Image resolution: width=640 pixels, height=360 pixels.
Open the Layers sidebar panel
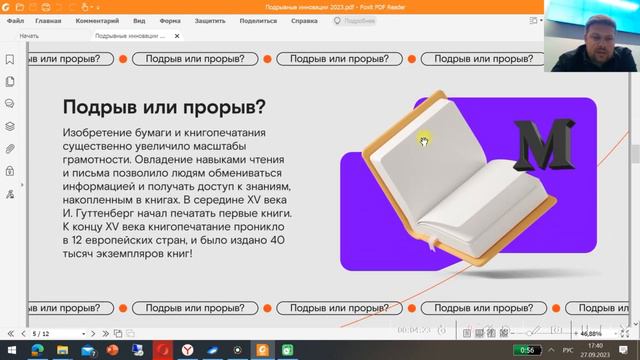coord(10,126)
